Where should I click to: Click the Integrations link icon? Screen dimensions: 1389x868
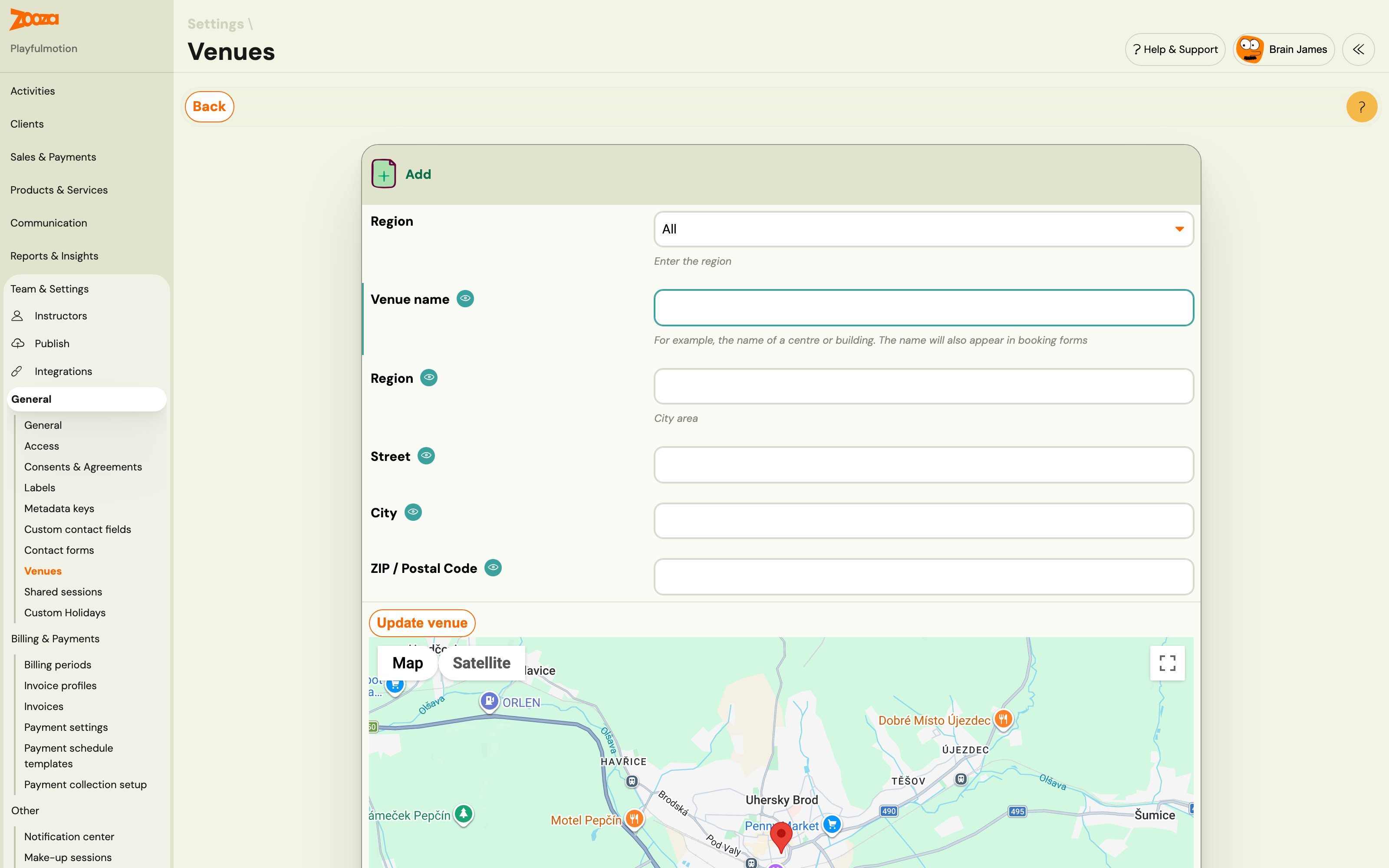coord(17,372)
